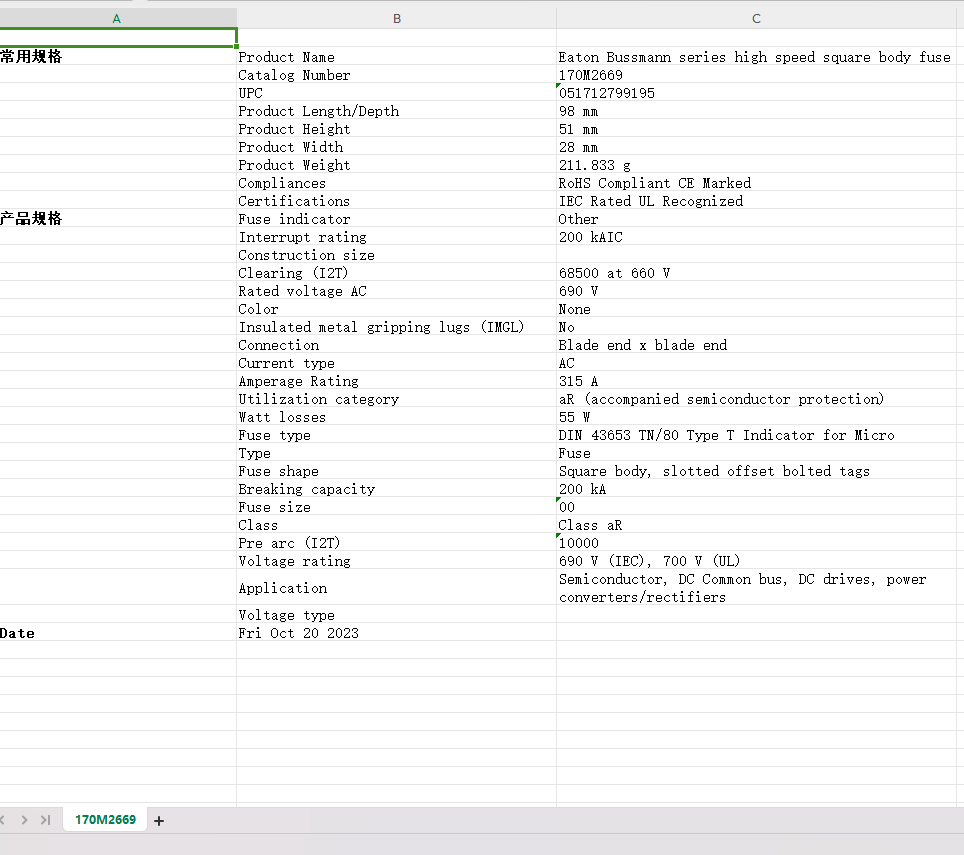Screen dimensions: 964x855
Task: Select value cell '68500 at 660 V'
Action: point(756,273)
